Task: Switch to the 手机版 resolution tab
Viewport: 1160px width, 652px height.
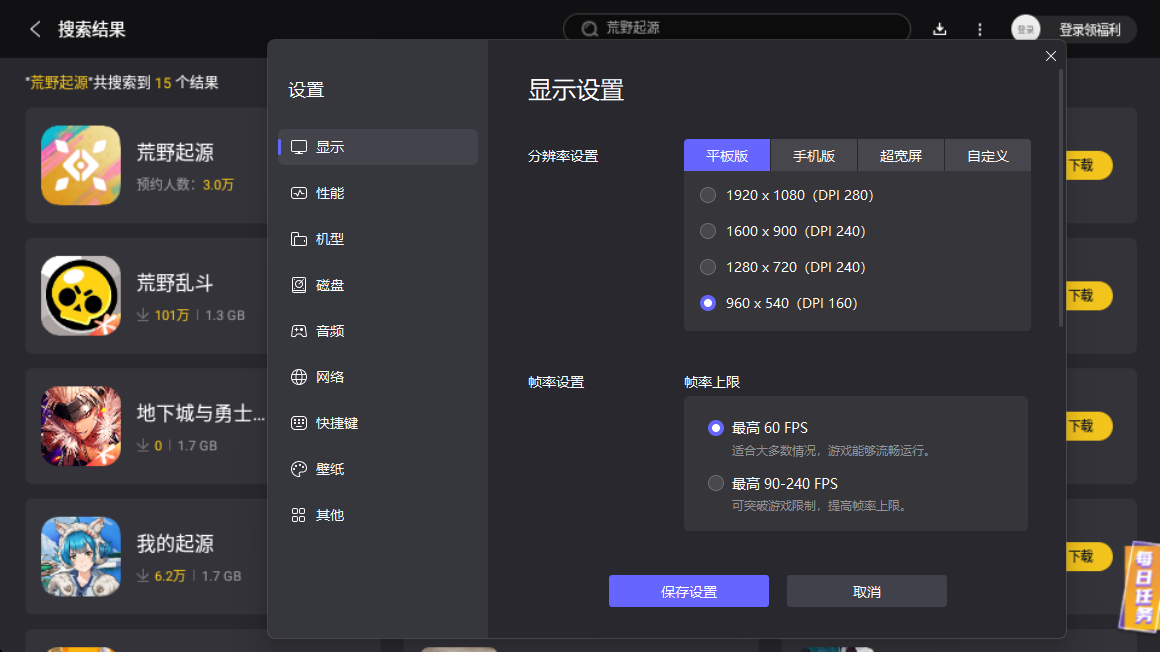Action: point(814,155)
